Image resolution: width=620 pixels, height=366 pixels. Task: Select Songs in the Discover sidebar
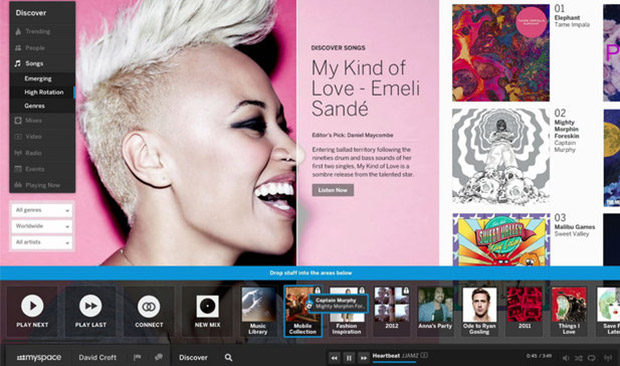42,64
